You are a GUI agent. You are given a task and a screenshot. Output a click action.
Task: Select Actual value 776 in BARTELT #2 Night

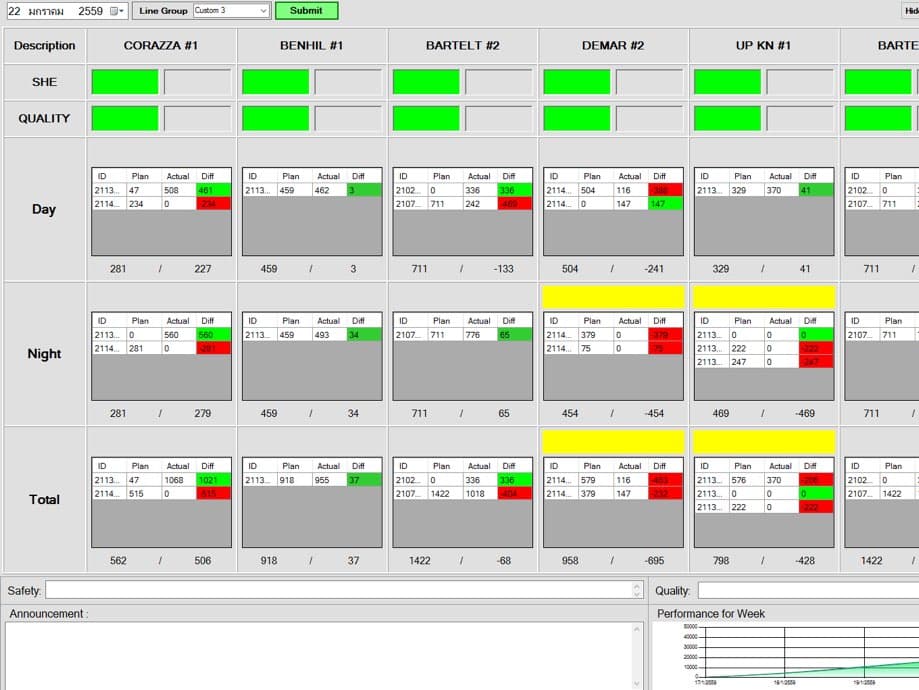click(x=479, y=335)
